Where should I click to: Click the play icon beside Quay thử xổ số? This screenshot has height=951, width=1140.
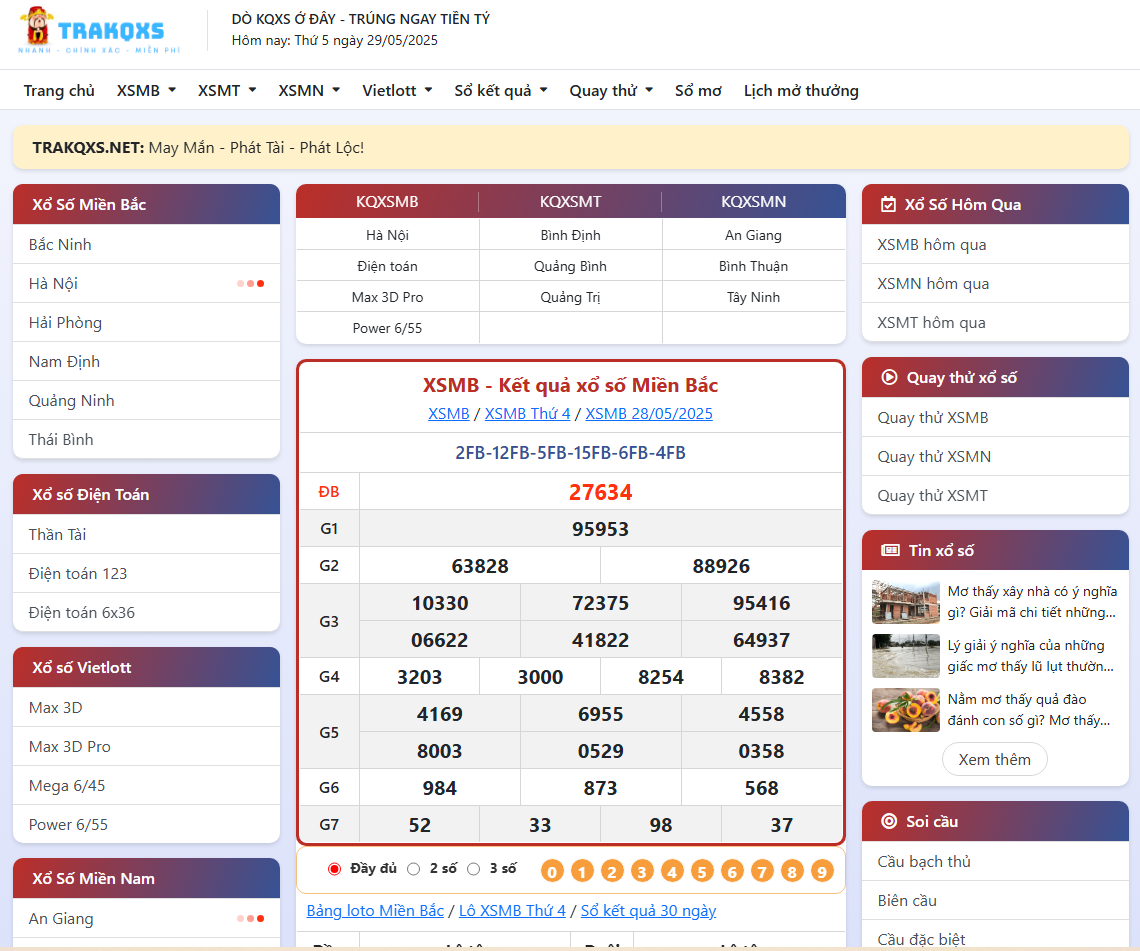[888, 378]
